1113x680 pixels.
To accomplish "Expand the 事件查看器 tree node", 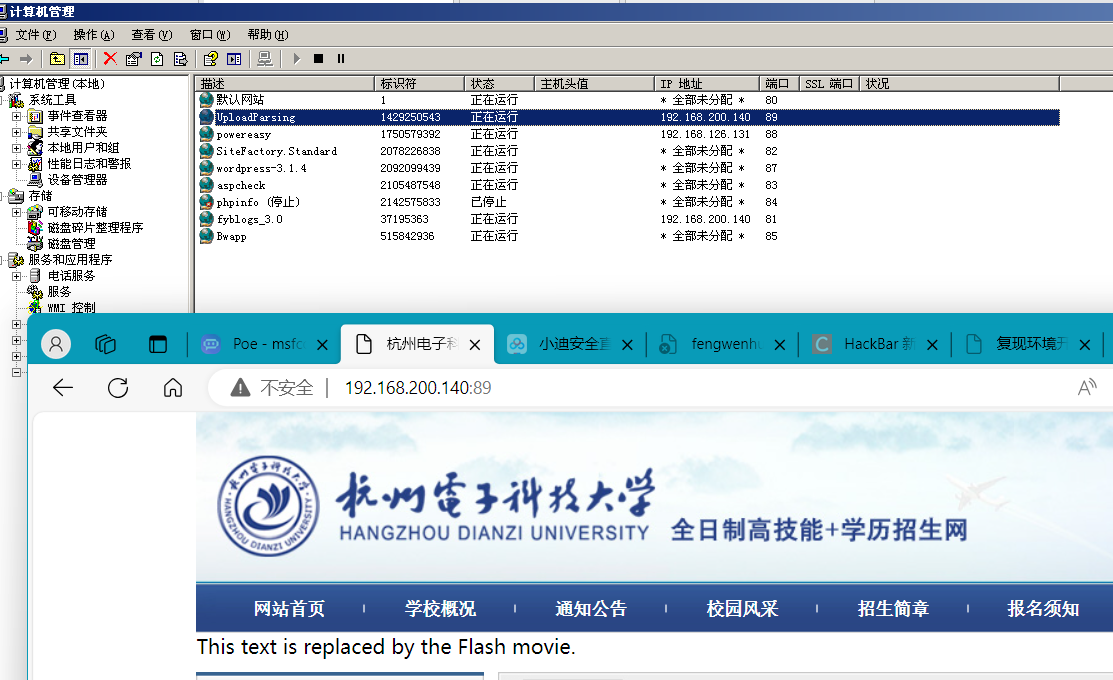I will point(14,117).
